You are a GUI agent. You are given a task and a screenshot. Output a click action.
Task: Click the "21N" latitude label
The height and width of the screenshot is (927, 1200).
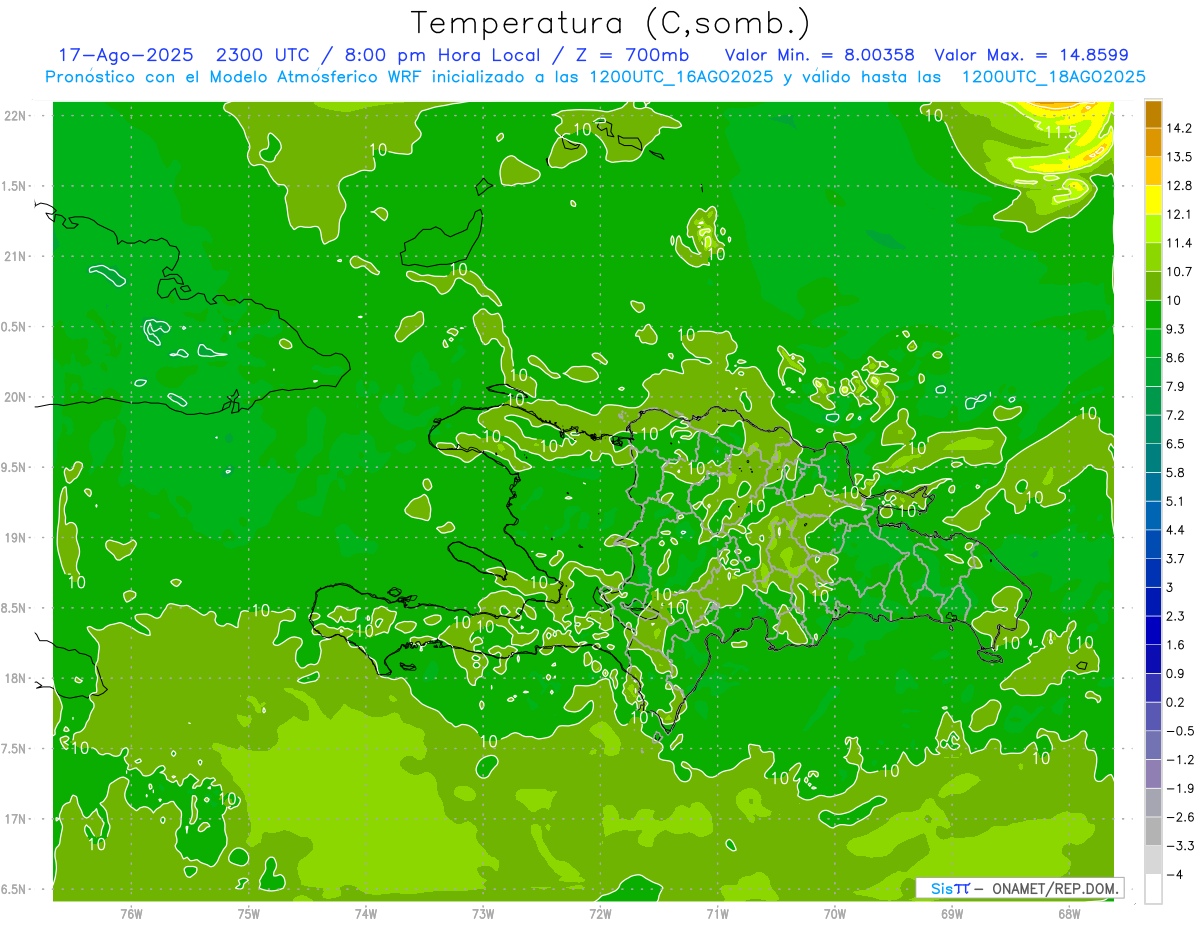click(15, 256)
